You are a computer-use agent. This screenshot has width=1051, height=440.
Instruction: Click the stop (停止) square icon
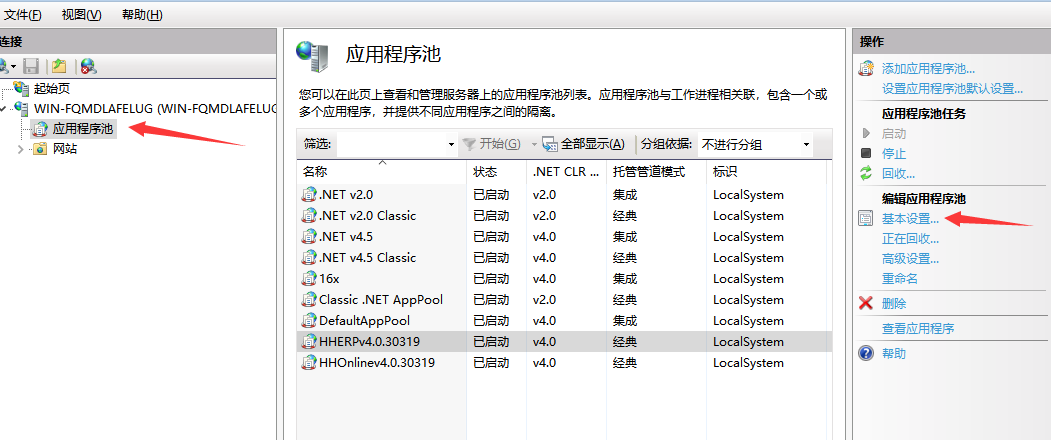pos(866,153)
